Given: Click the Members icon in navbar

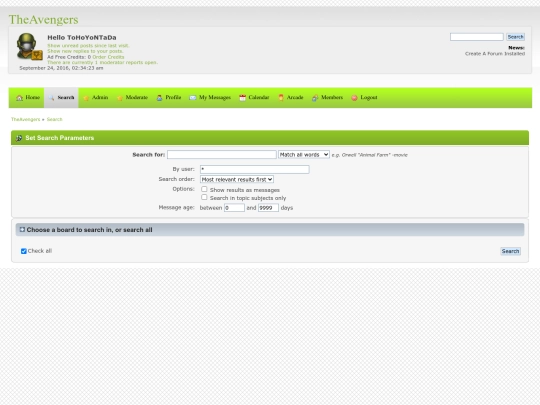Looking at the screenshot, I should point(315,98).
